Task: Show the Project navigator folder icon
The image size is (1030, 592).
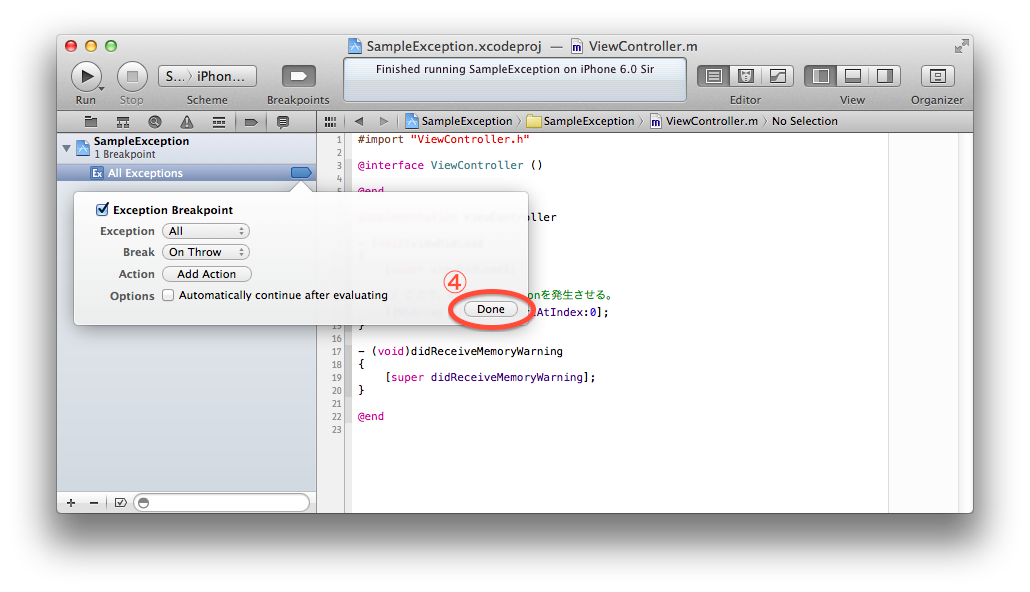Action: pyautogui.click(x=91, y=122)
